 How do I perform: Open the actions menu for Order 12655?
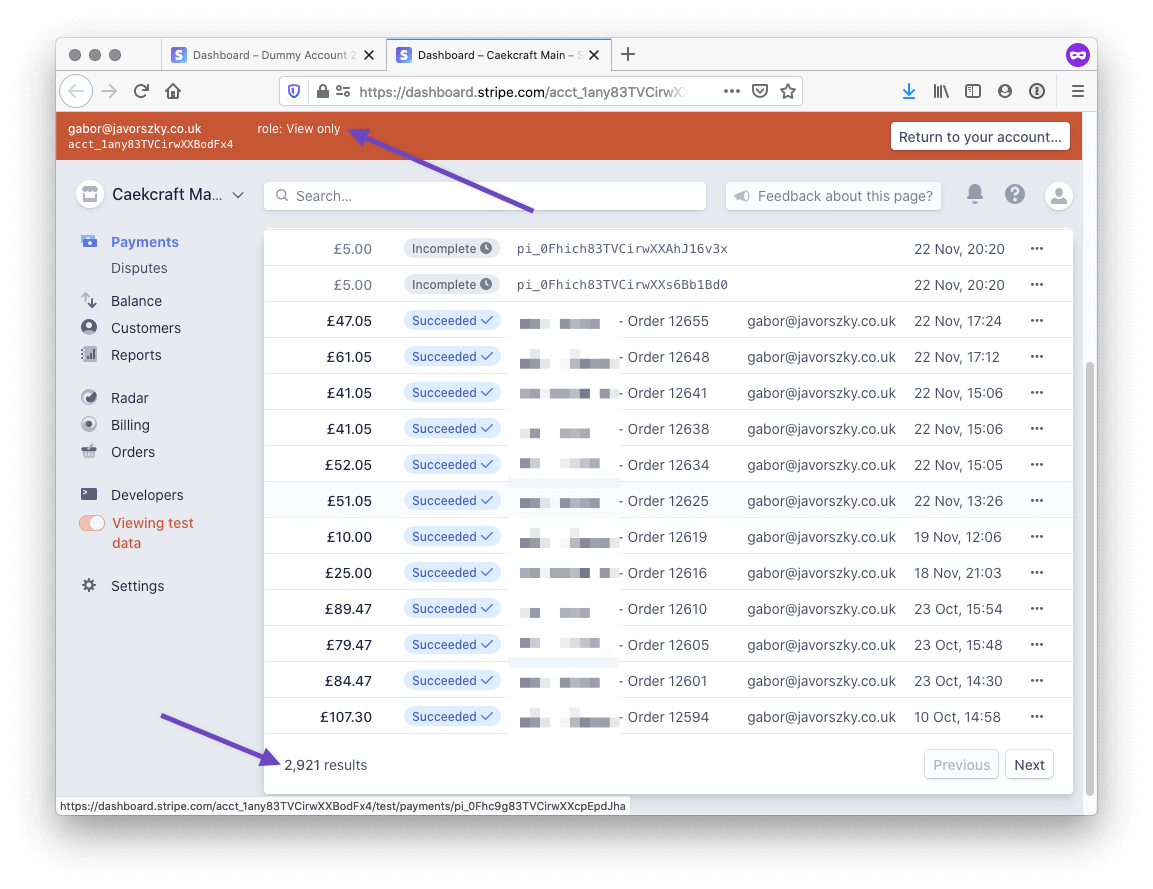pos(1037,320)
